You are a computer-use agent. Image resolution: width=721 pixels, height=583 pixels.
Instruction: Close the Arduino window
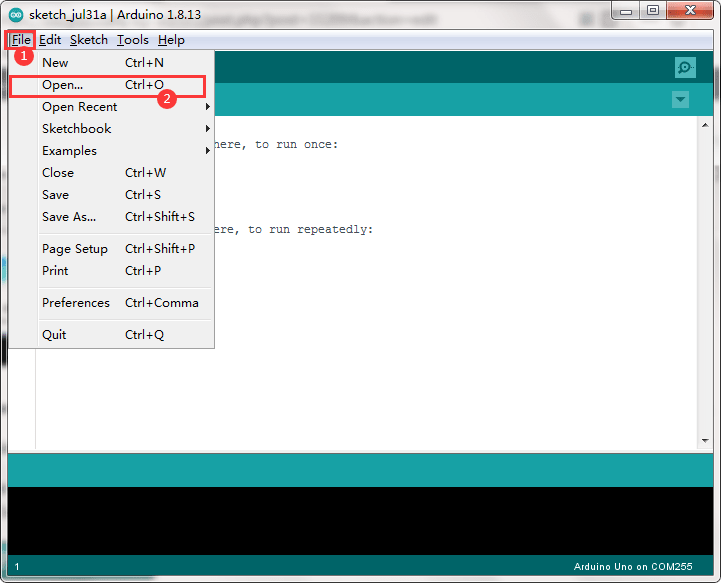coord(690,10)
